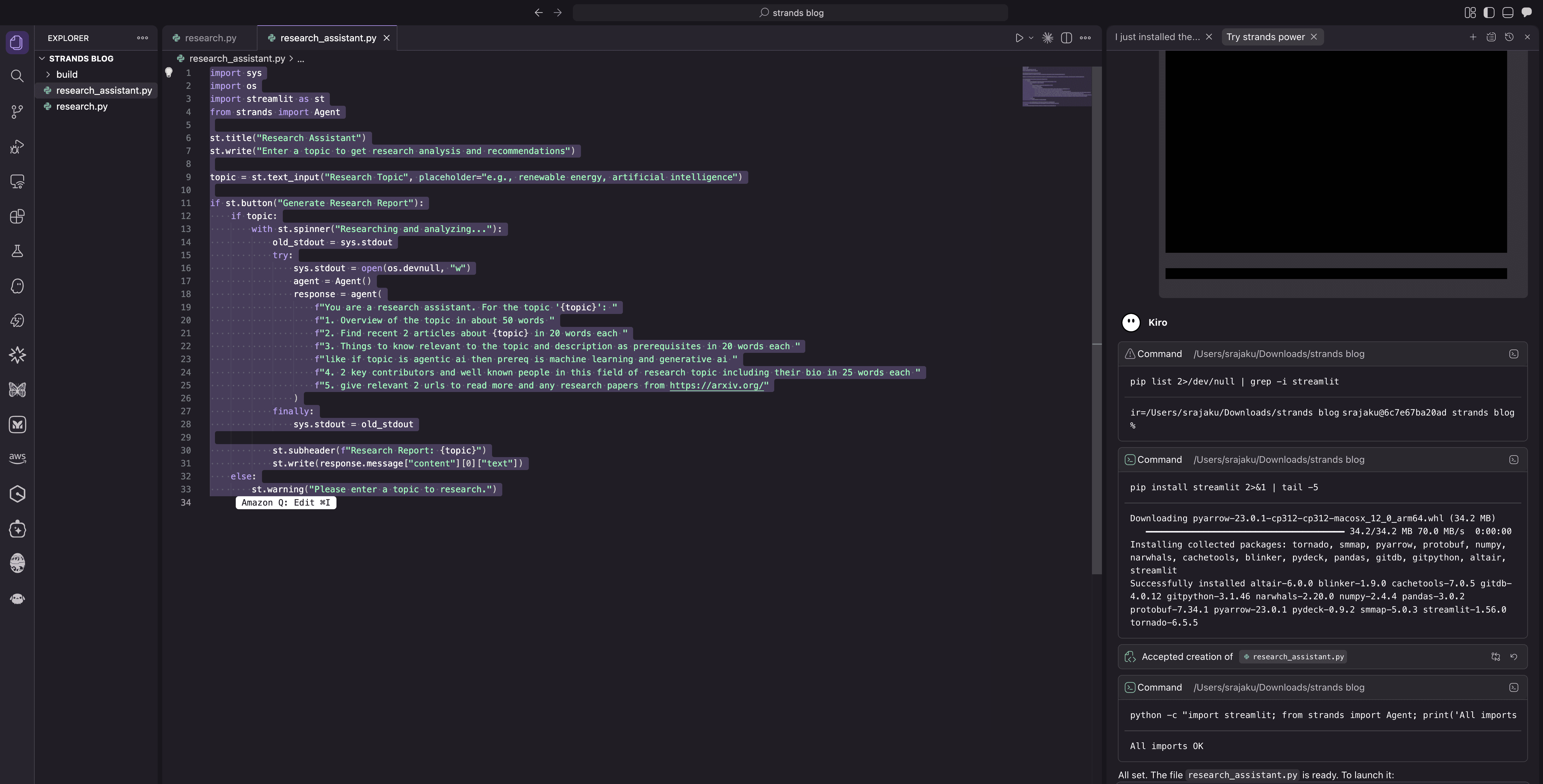Open the customize layout control
This screenshot has width=1543, height=784.
tap(1470, 13)
